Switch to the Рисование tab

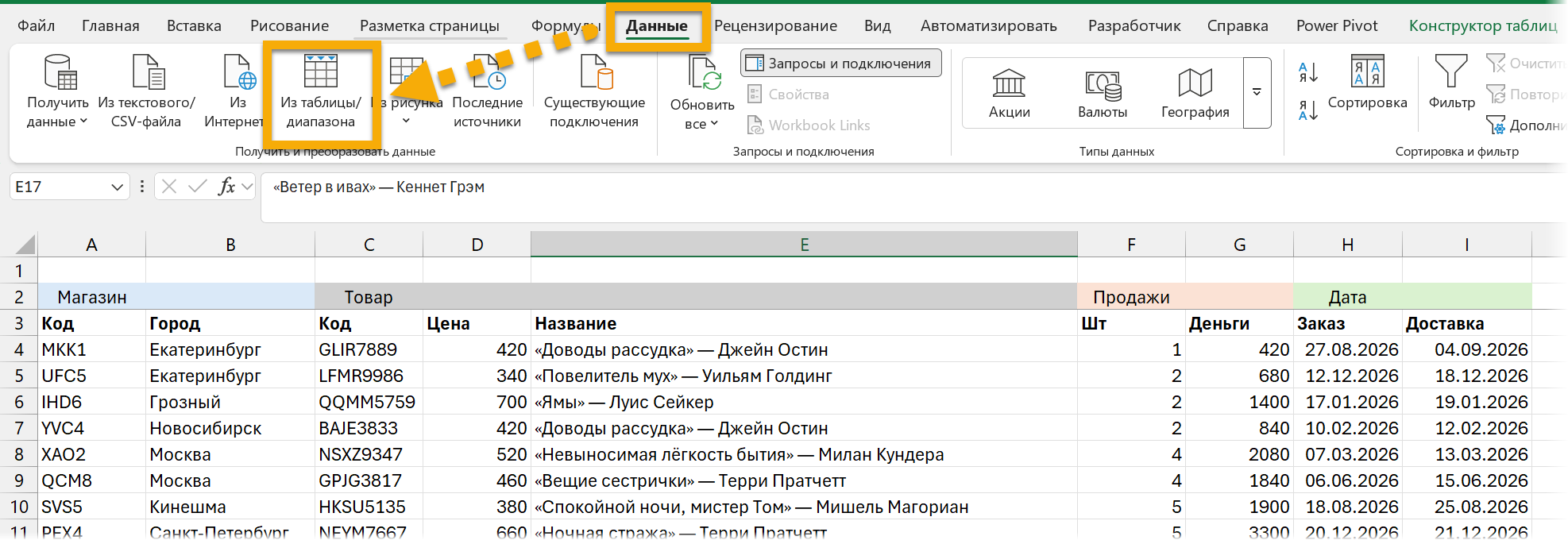(289, 25)
